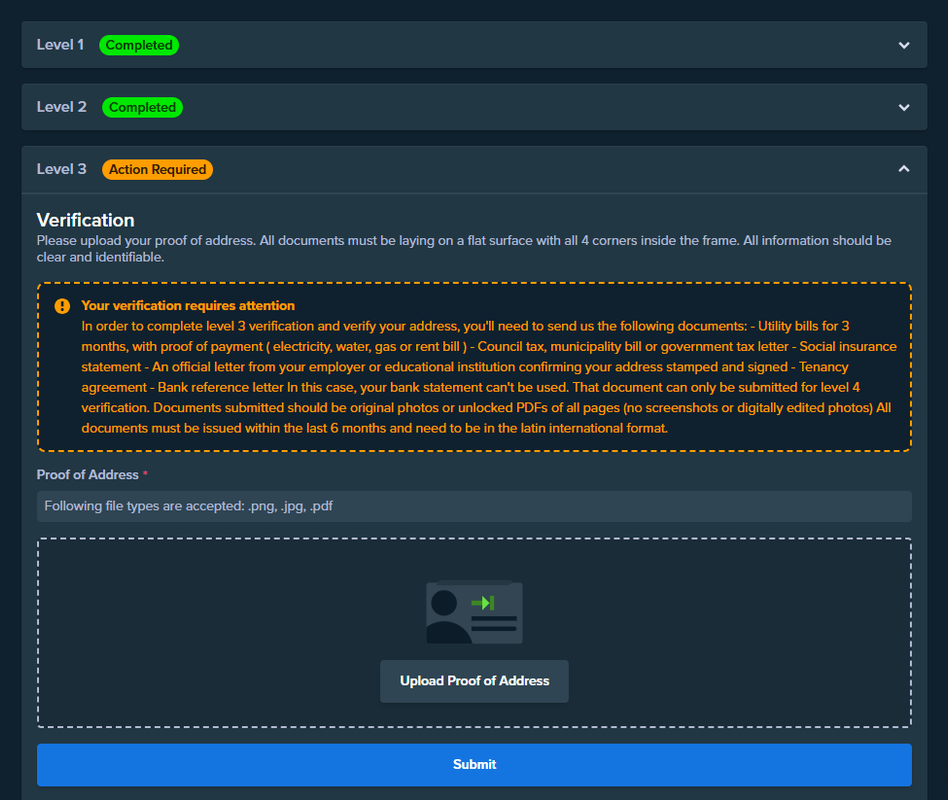Click the orange required-documents warning paragraph
The width and height of the screenshot is (948, 800).
(489, 377)
